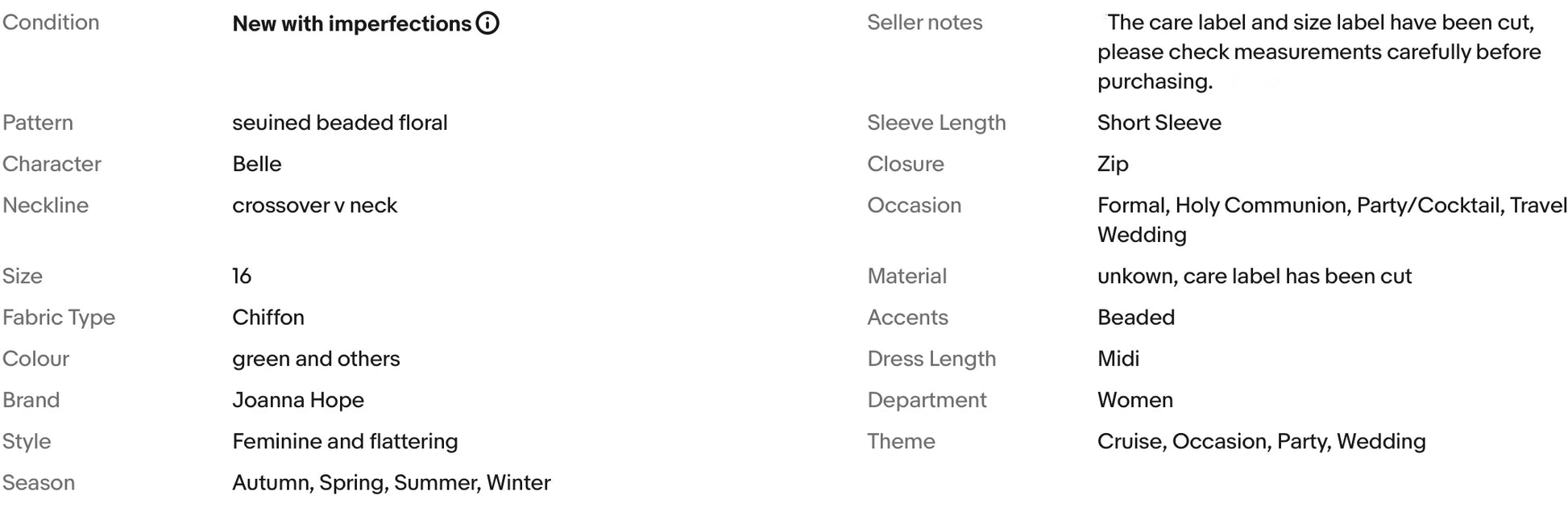Click the crossover v neck neckline value

coord(315,205)
